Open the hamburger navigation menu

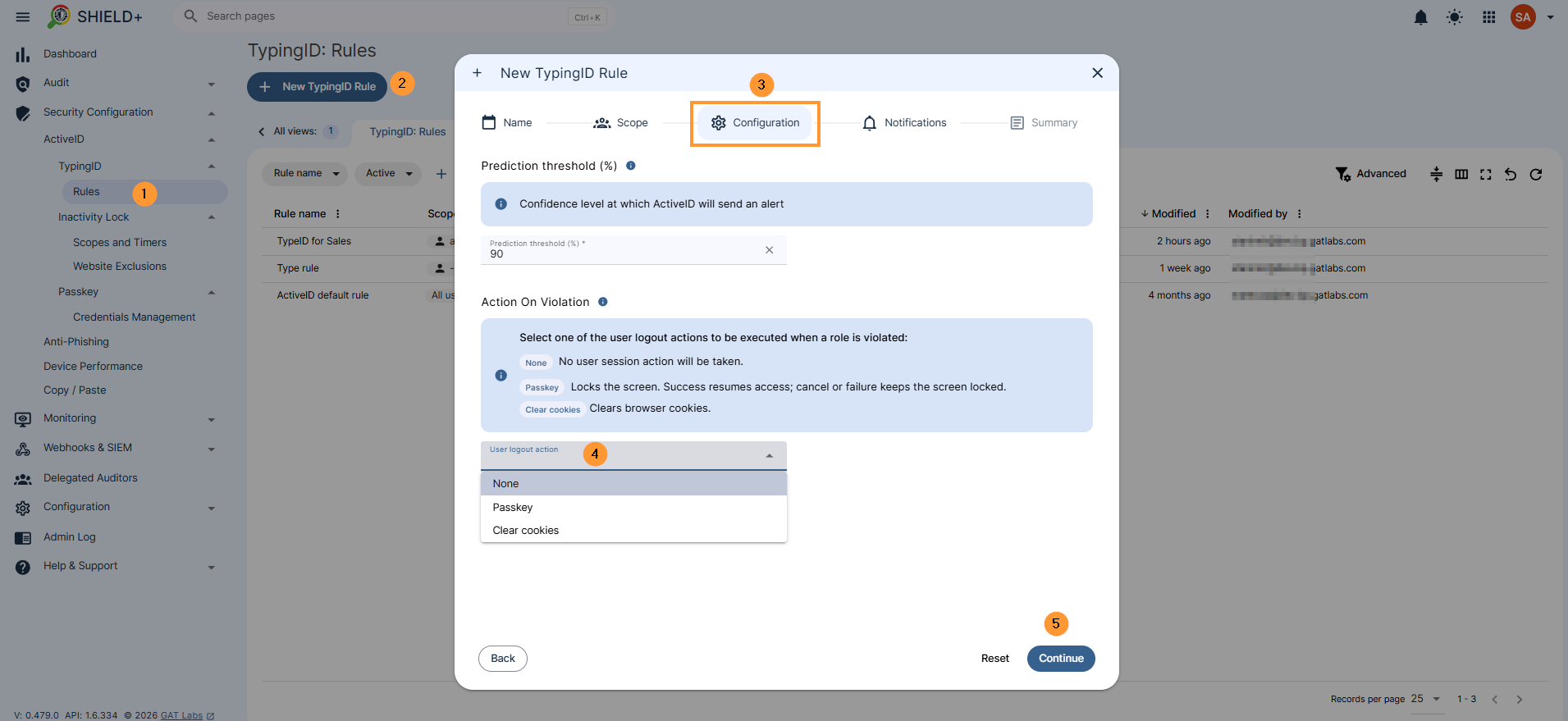23,16
